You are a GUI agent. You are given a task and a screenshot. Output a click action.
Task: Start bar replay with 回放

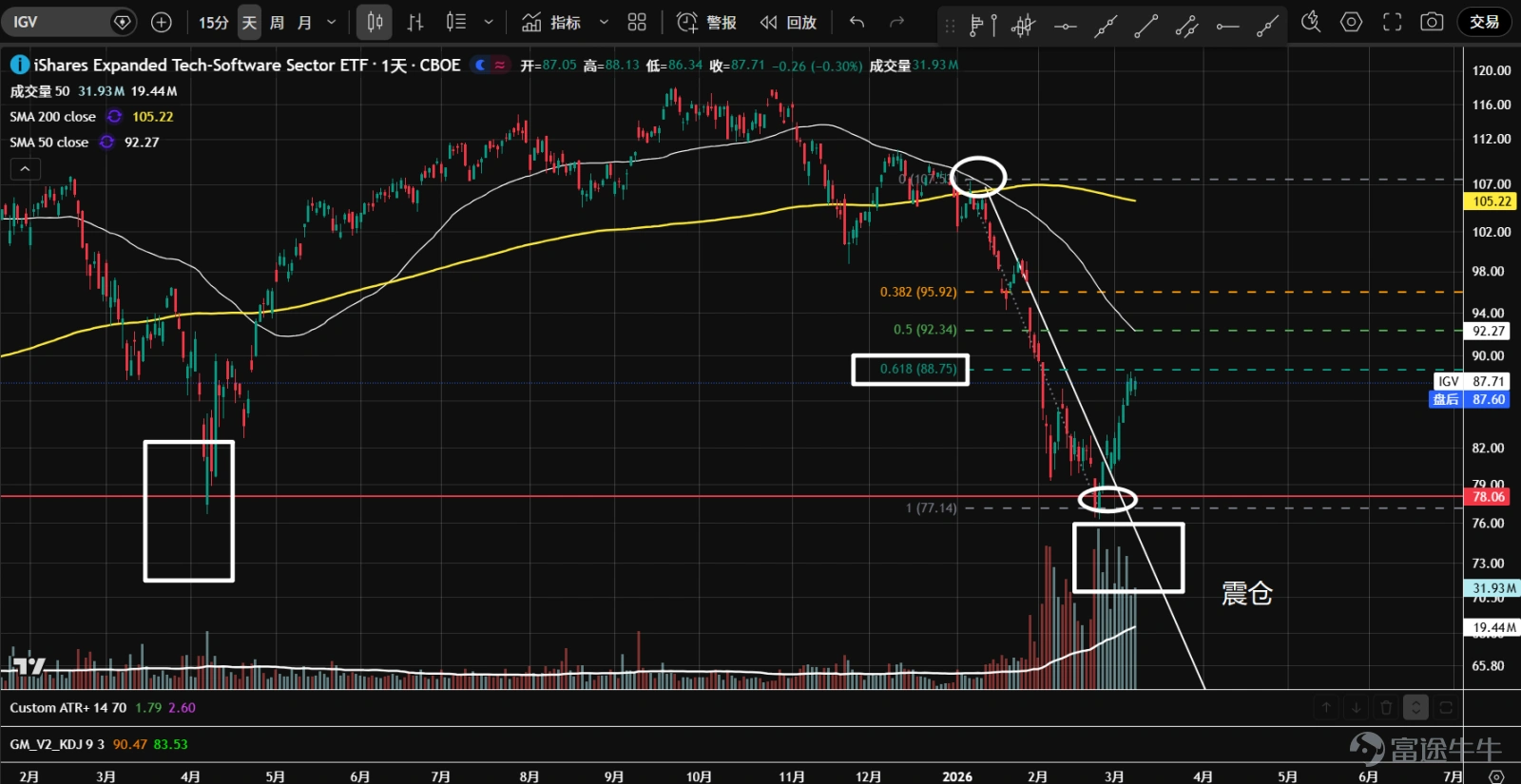click(x=789, y=22)
